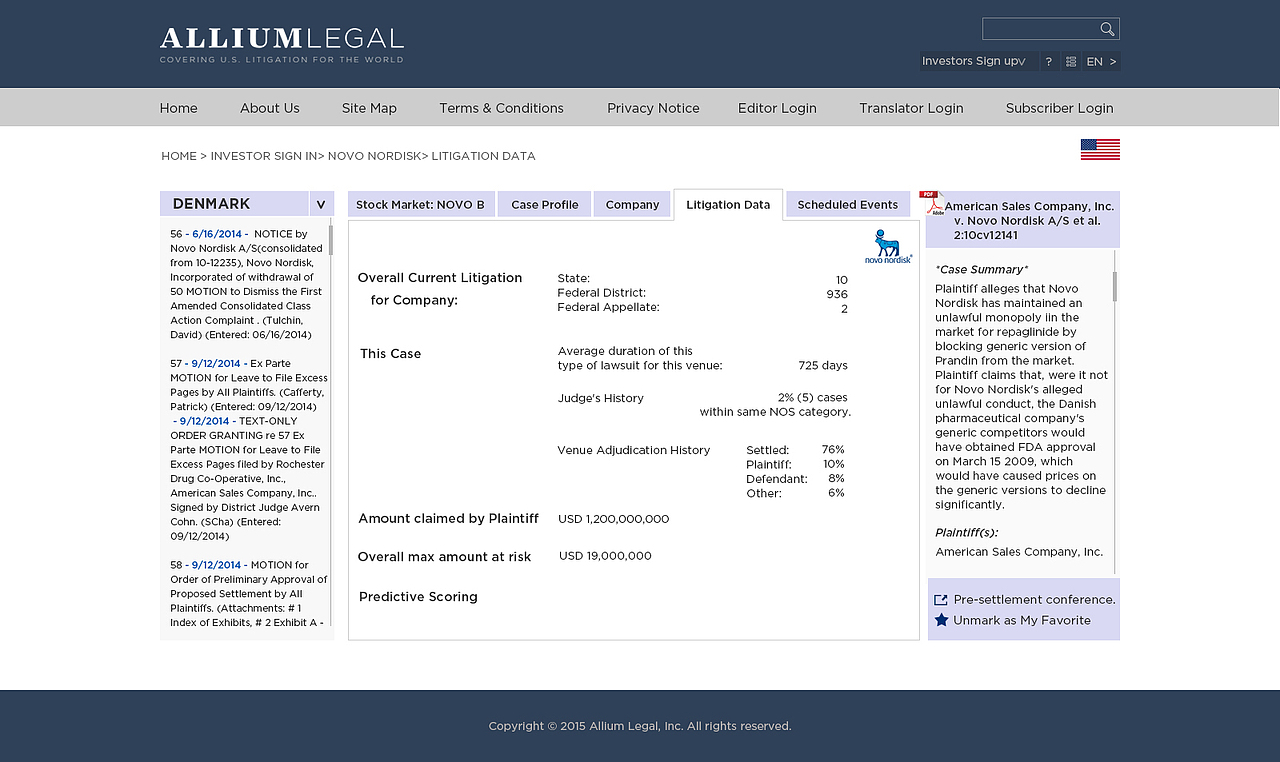Viewport: 1280px width, 762px height.
Task: Open docket entry 56 date 6/16/2014
Action: click(217, 234)
